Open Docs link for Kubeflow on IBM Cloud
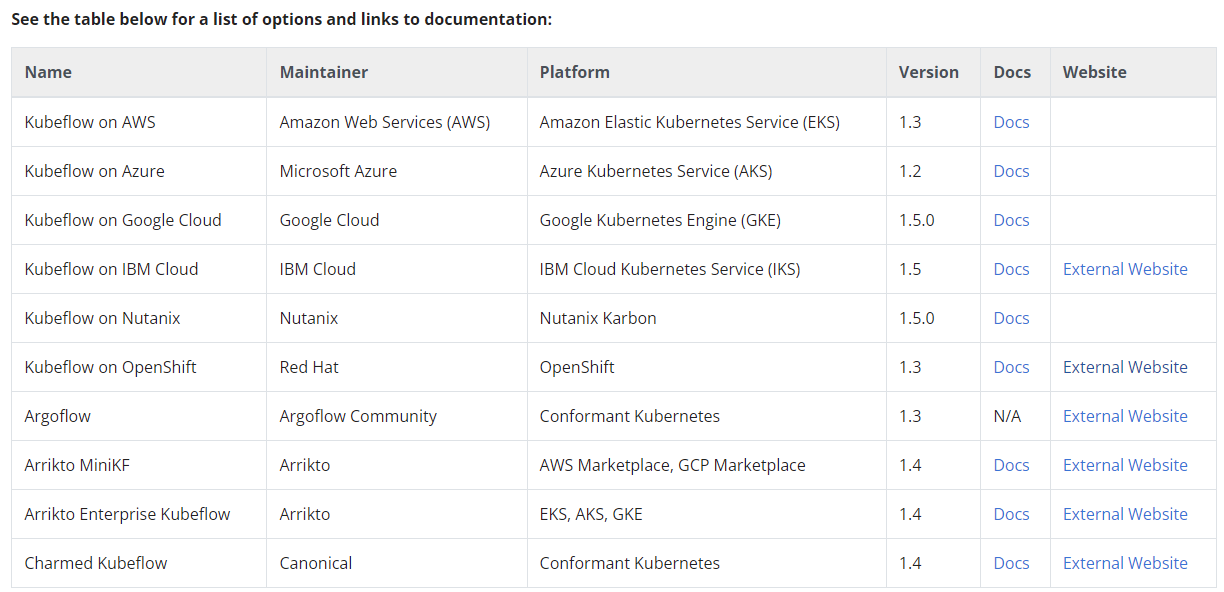This screenshot has height=592, width=1224. click(1011, 269)
